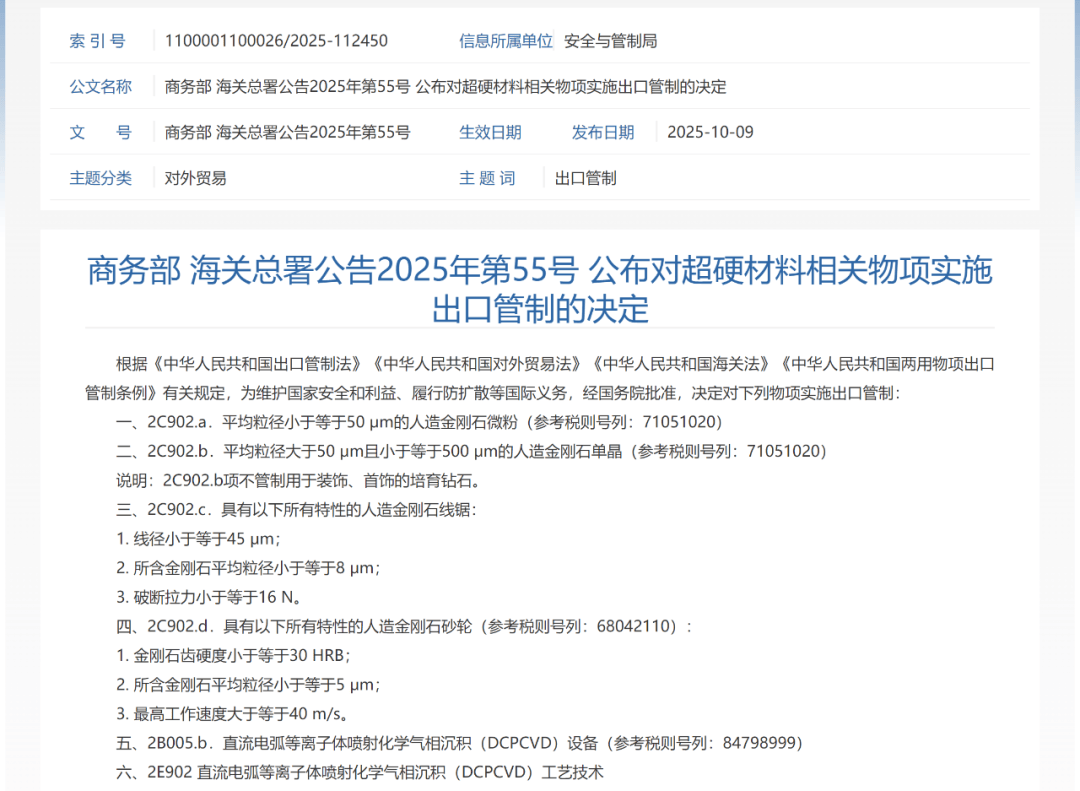Click the 文号 value text in the metadata table
This screenshot has height=791, width=1080.
(x=287, y=132)
